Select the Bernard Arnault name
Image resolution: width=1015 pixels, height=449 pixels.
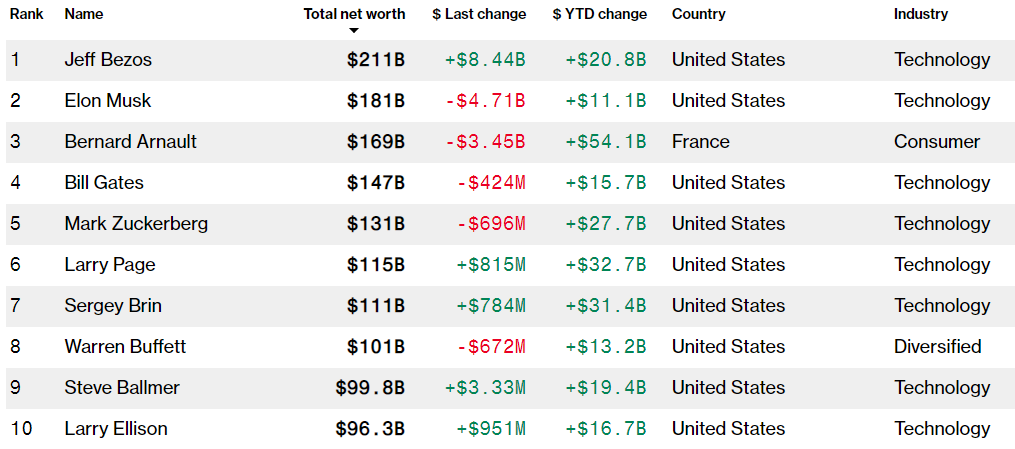[130, 142]
